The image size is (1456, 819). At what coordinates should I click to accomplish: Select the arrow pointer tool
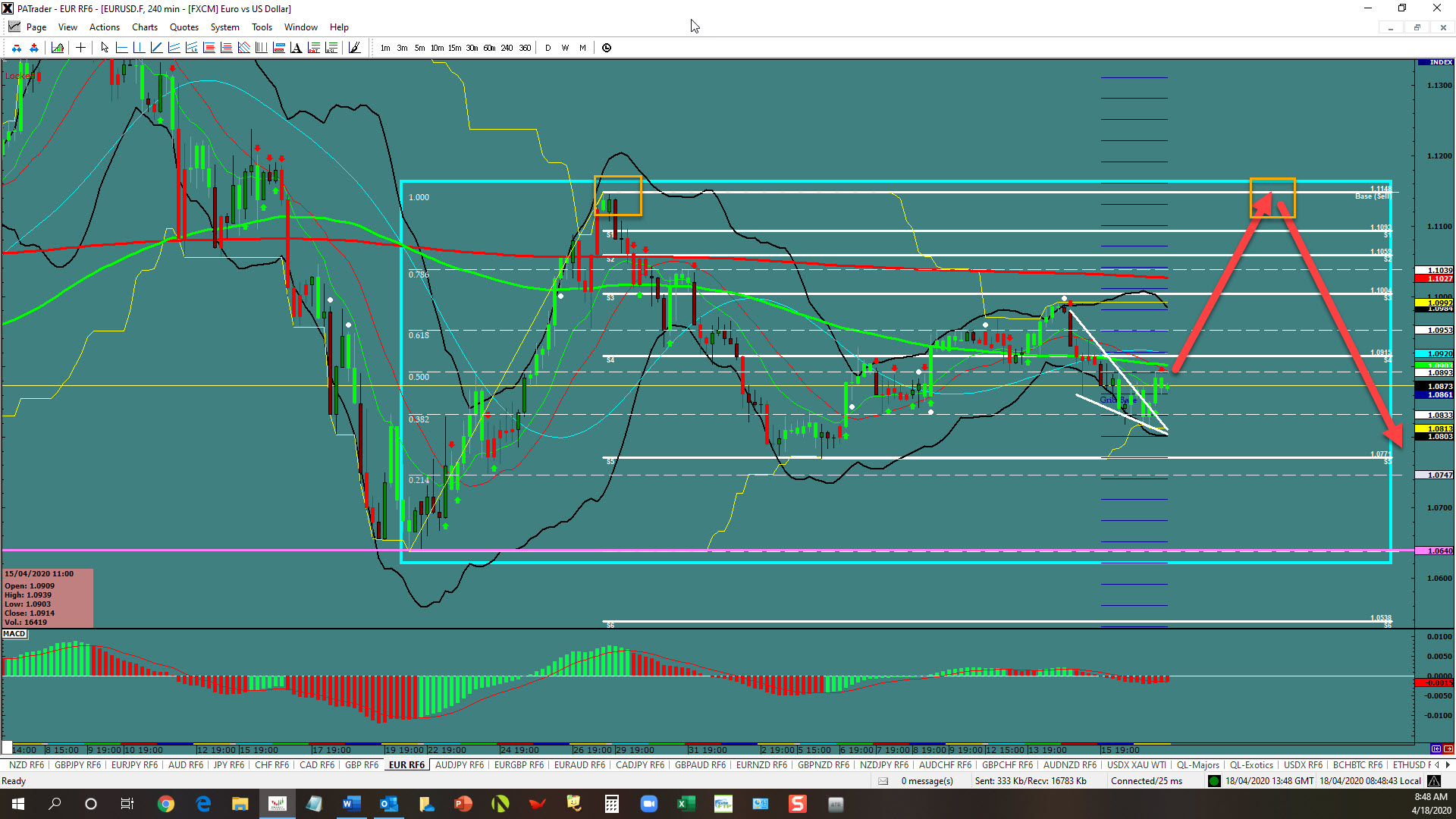(x=105, y=48)
